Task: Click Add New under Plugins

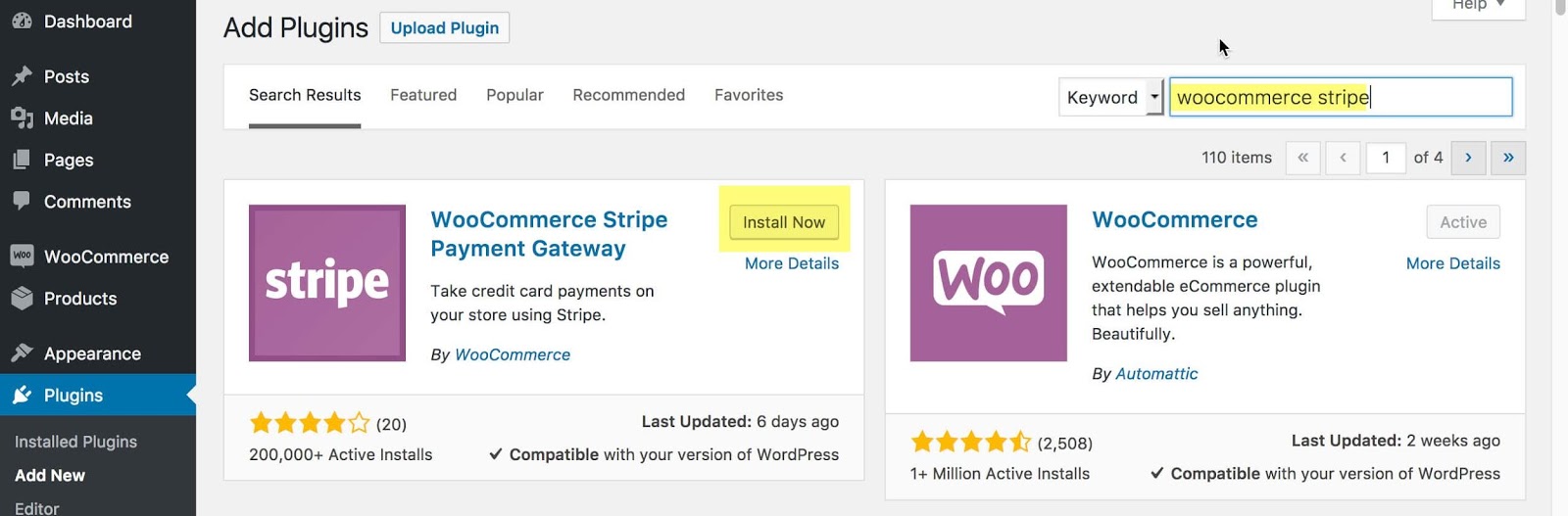Action: point(50,475)
